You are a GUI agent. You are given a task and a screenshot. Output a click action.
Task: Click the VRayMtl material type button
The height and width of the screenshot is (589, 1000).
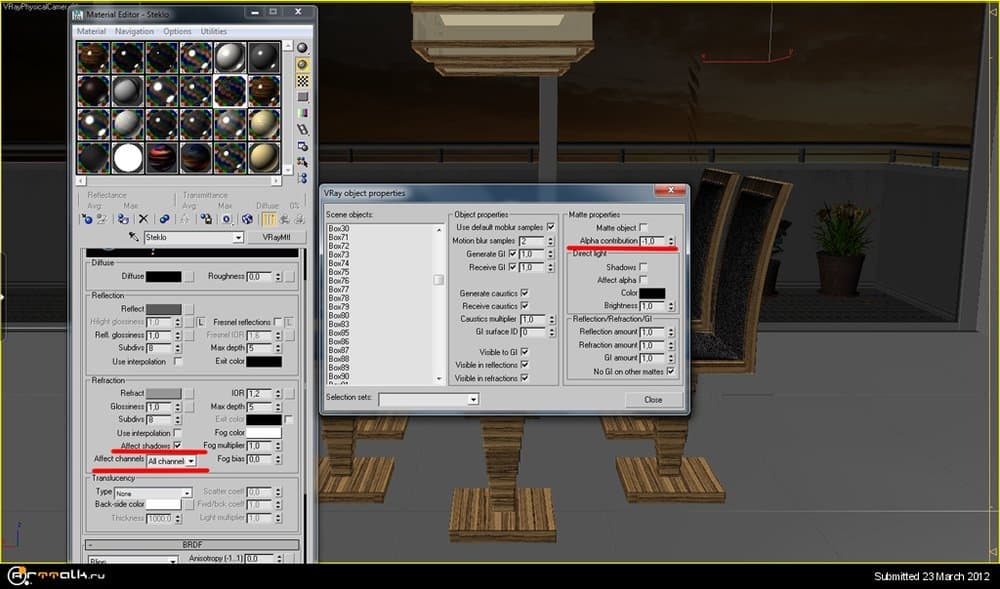pyautogui.click(x=275, y=238)
